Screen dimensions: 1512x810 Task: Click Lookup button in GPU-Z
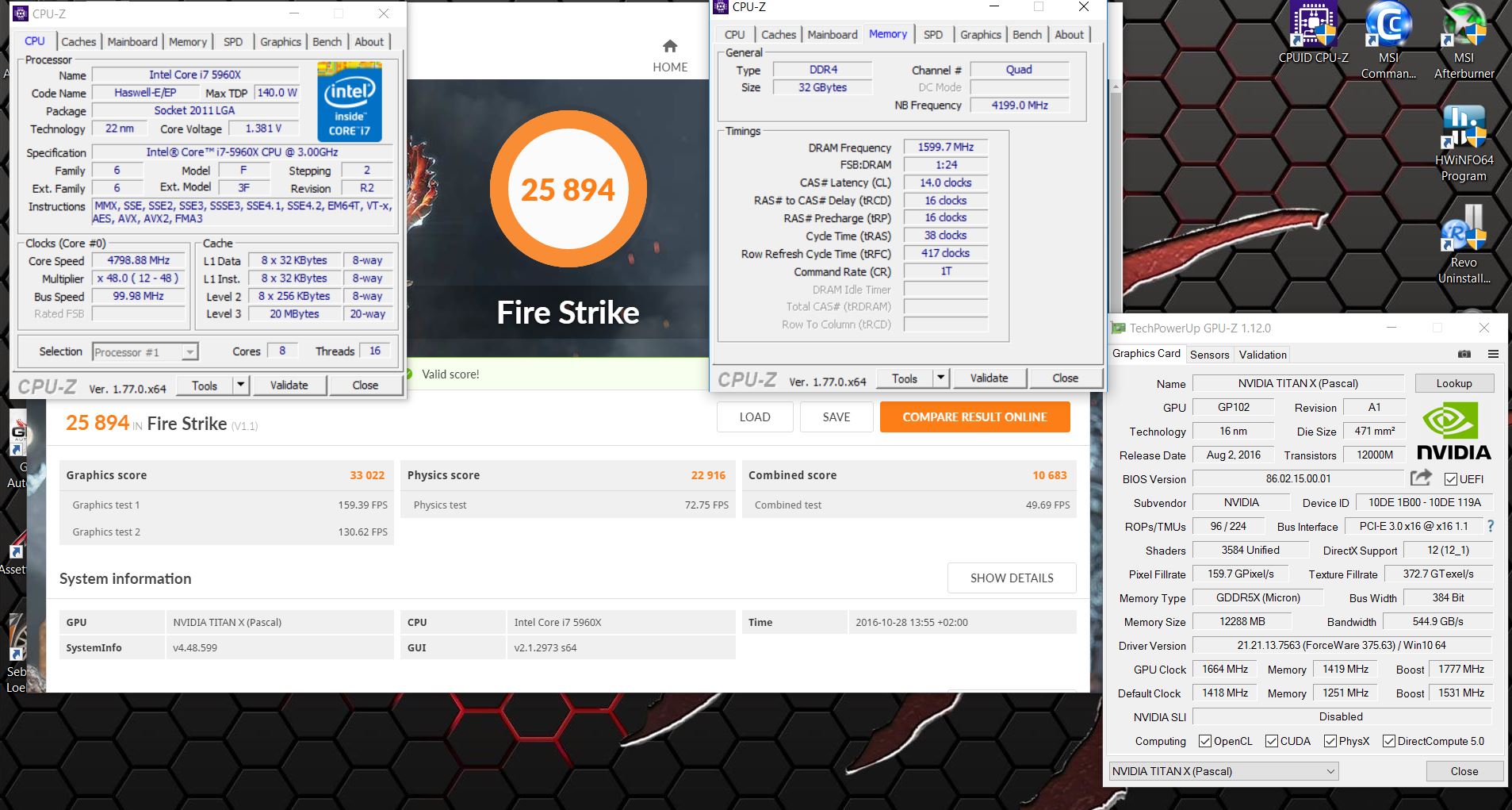[x=1454, y=383]
